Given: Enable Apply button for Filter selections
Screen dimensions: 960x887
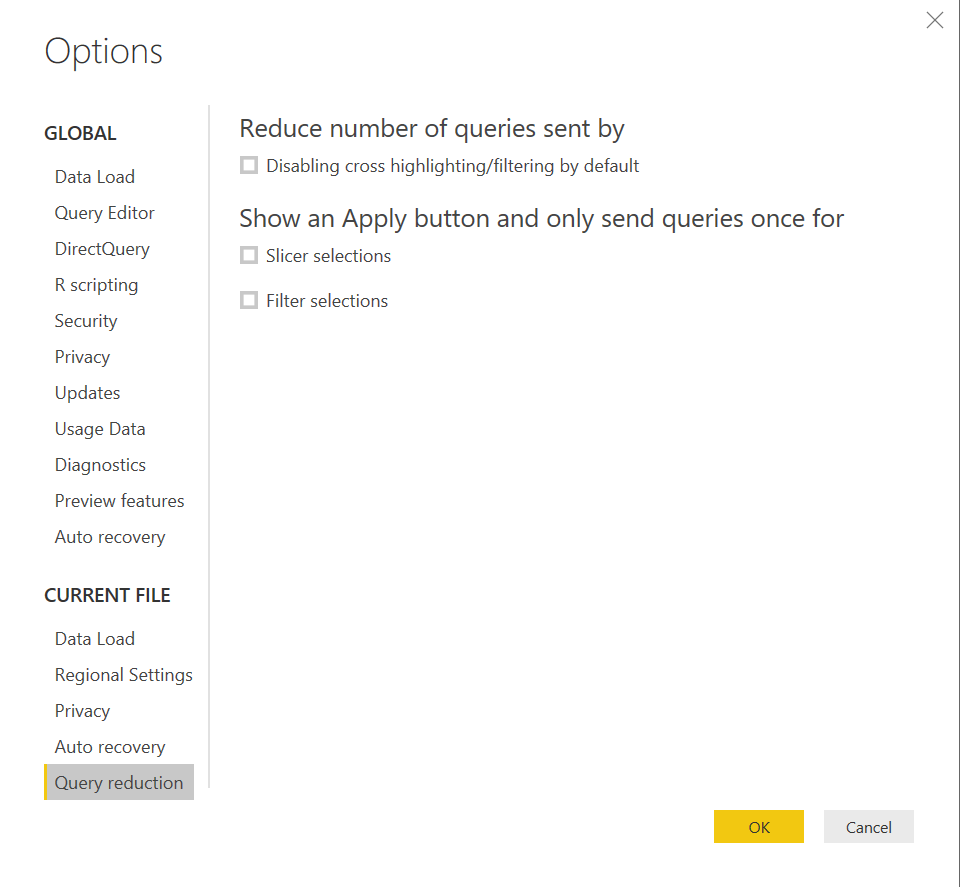Looking at the screenshot, I should point(248,300).
